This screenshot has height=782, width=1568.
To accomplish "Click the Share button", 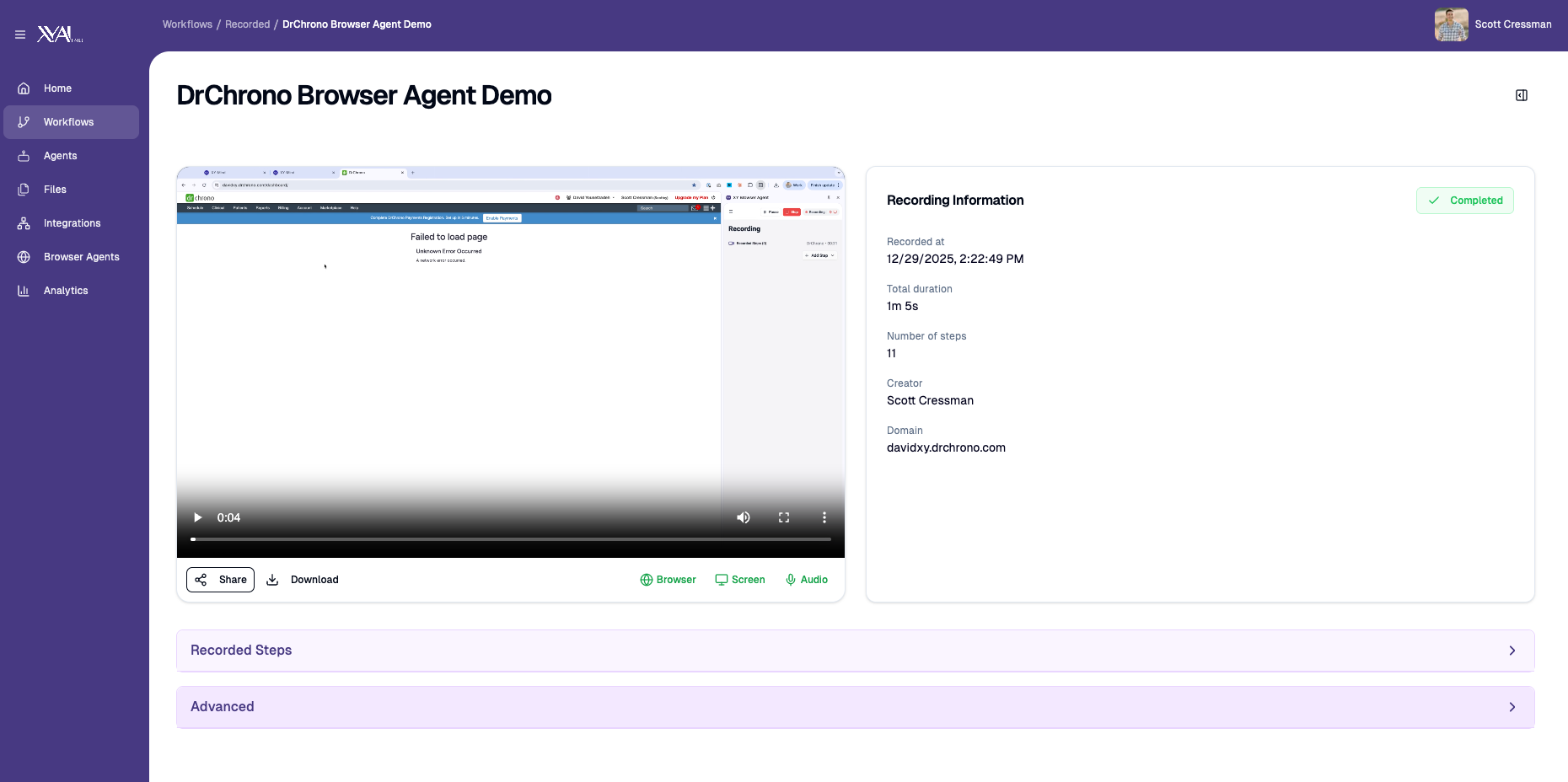I will tap(219, 580).
